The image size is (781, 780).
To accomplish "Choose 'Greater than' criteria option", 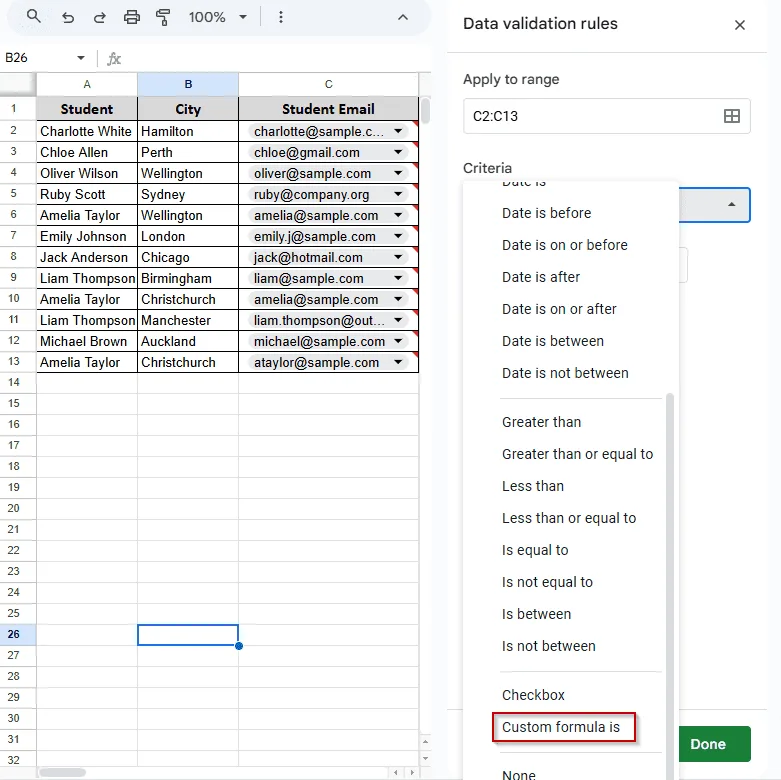I will 541,422.
